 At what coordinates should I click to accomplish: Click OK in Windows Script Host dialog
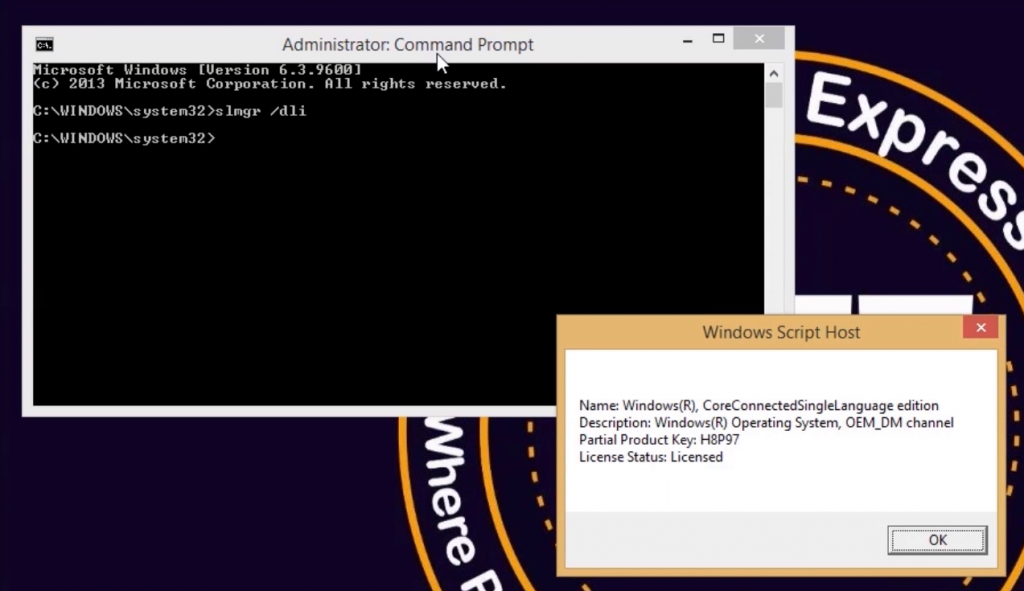[937, 540]
